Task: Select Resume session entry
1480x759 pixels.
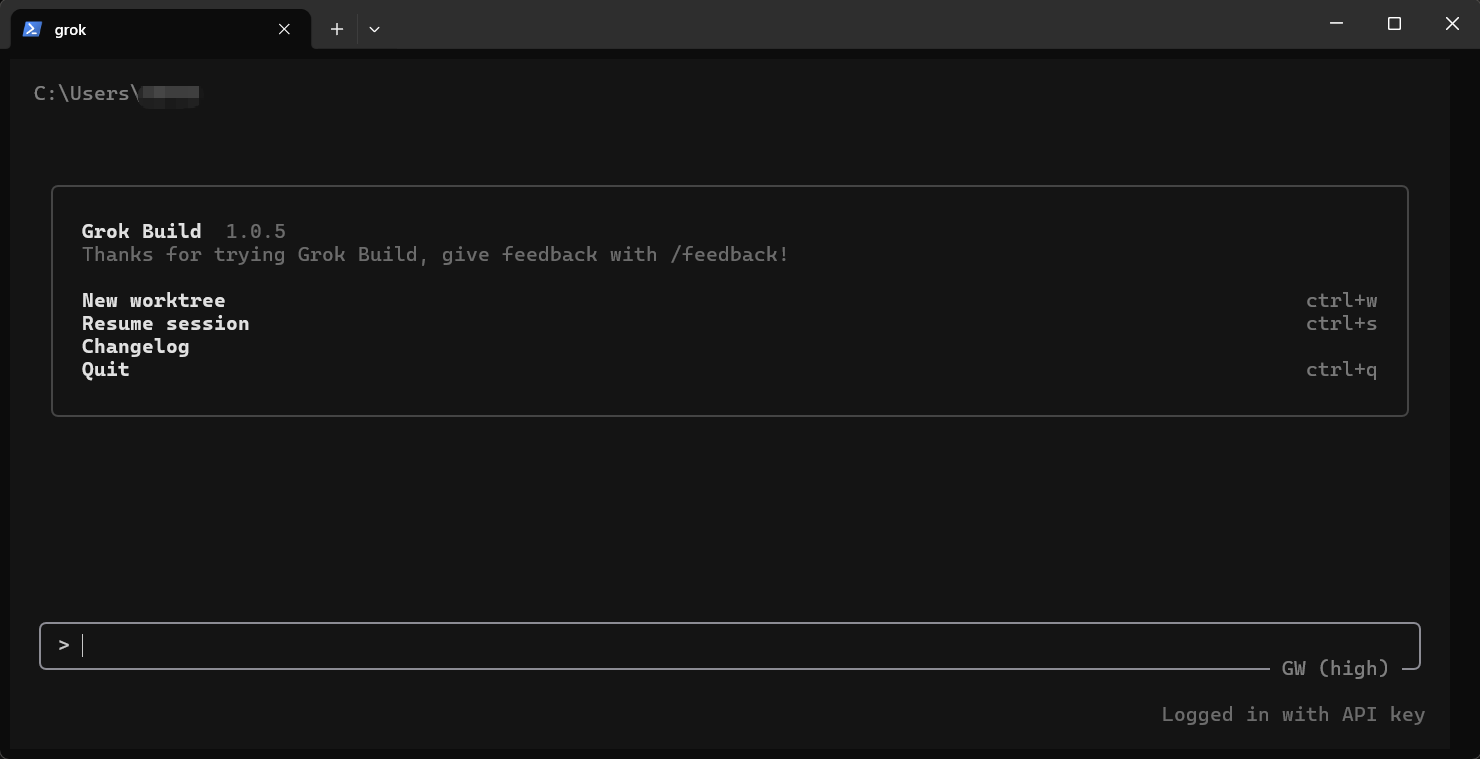Action: [166, 323]
